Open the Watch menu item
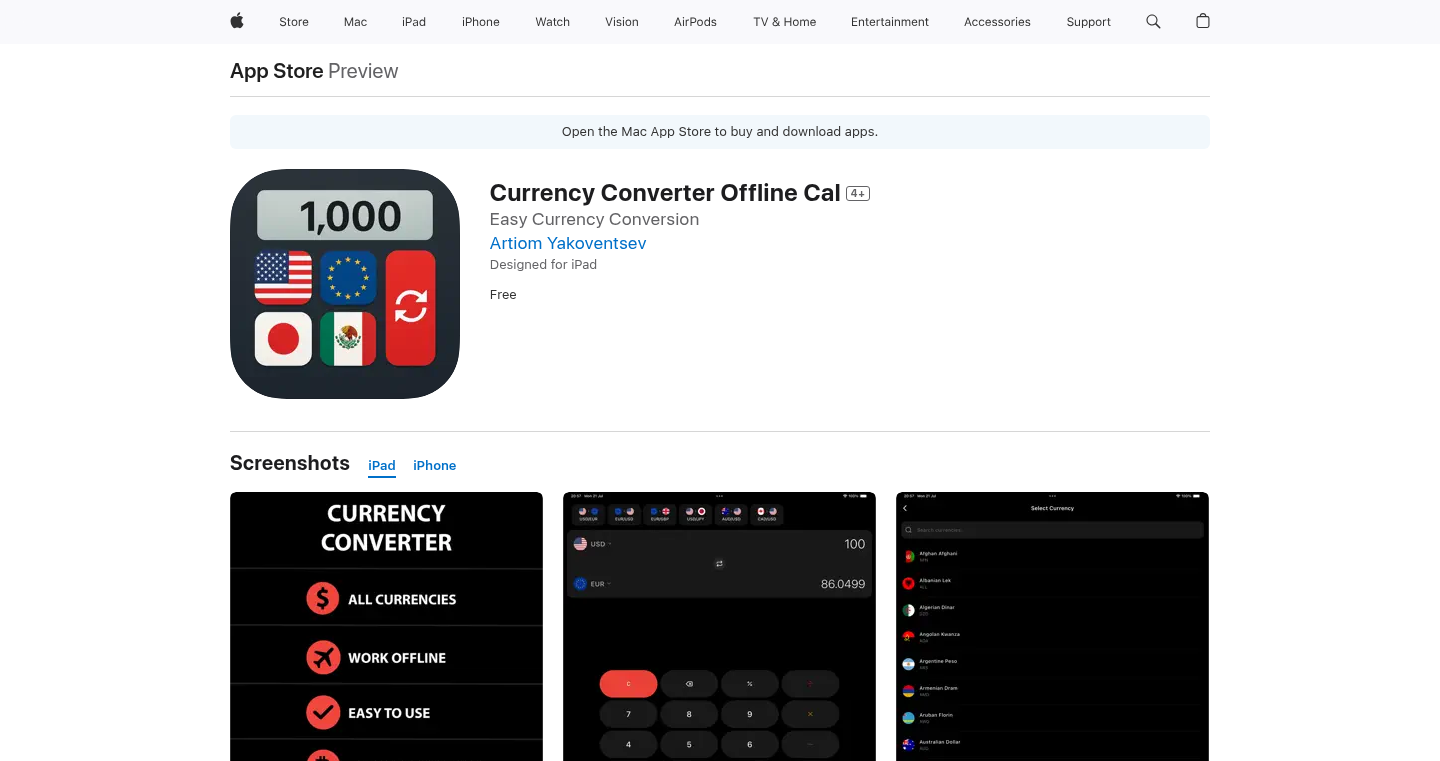Viewport: 1440px width, 761px height. (552, 22)
